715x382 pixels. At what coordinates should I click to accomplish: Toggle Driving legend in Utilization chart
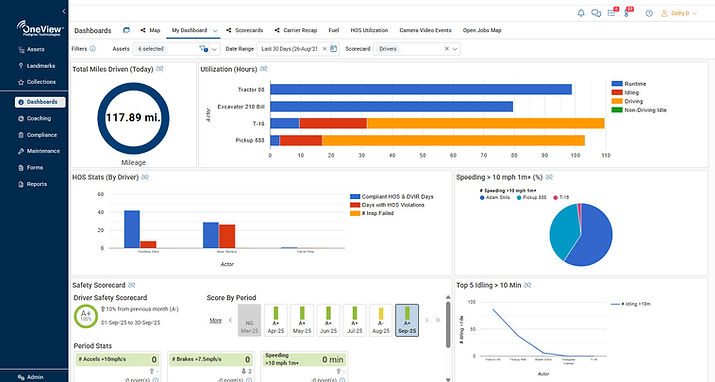pyautogui.click(x=627, y=101)
